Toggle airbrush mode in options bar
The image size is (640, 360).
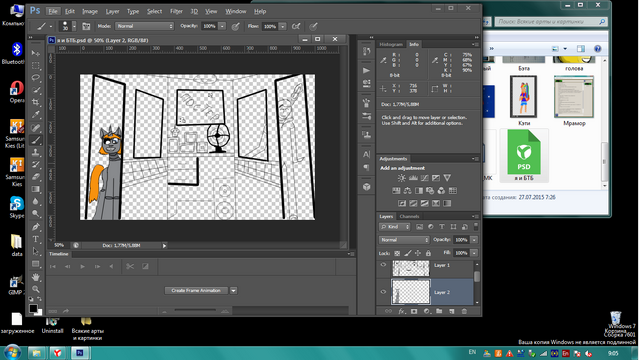(x=296, y=26)
